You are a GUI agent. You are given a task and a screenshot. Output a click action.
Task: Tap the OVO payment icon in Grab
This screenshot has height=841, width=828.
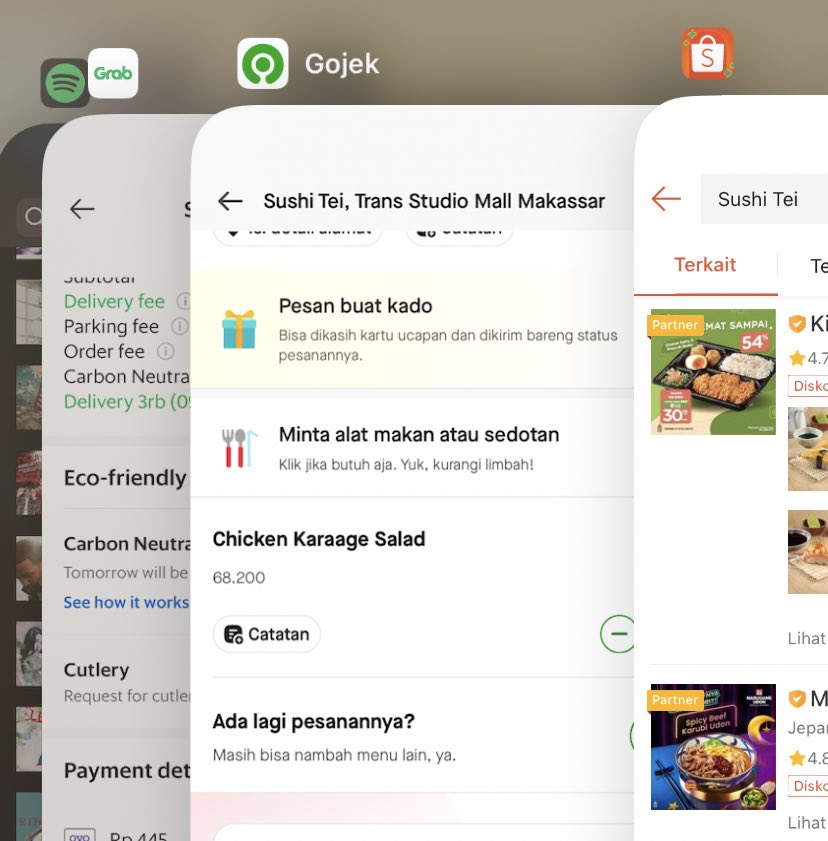pos(79,835)
